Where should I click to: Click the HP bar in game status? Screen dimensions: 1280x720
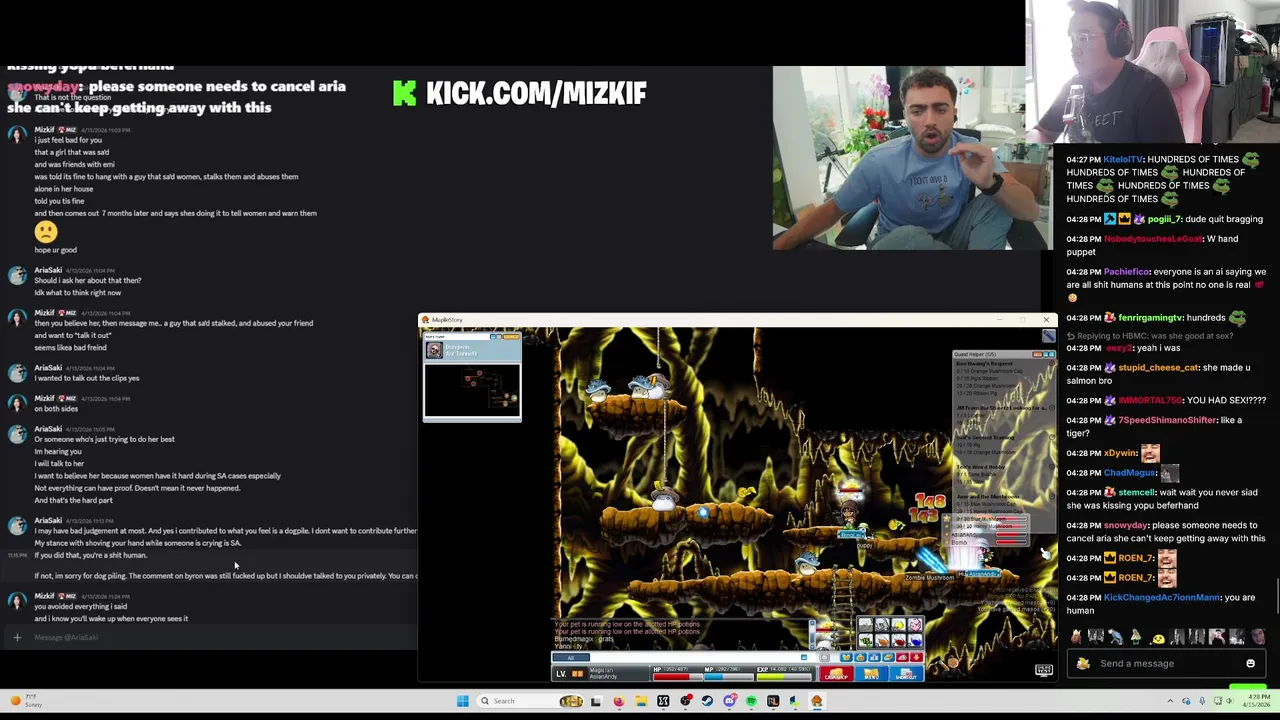tap(678, 677)
